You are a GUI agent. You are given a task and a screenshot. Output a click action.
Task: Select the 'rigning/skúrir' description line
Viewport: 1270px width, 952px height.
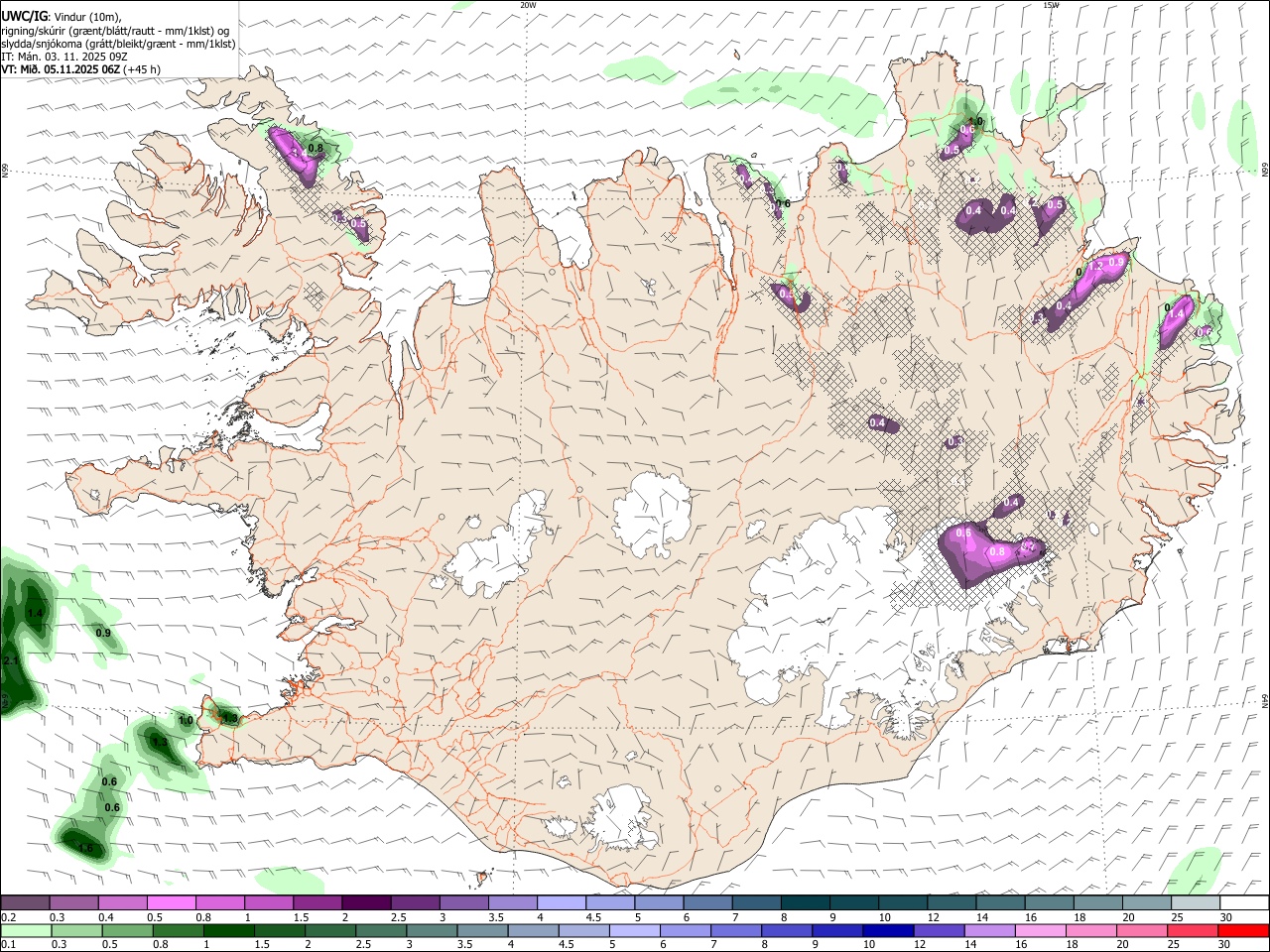tap(115, 31)
